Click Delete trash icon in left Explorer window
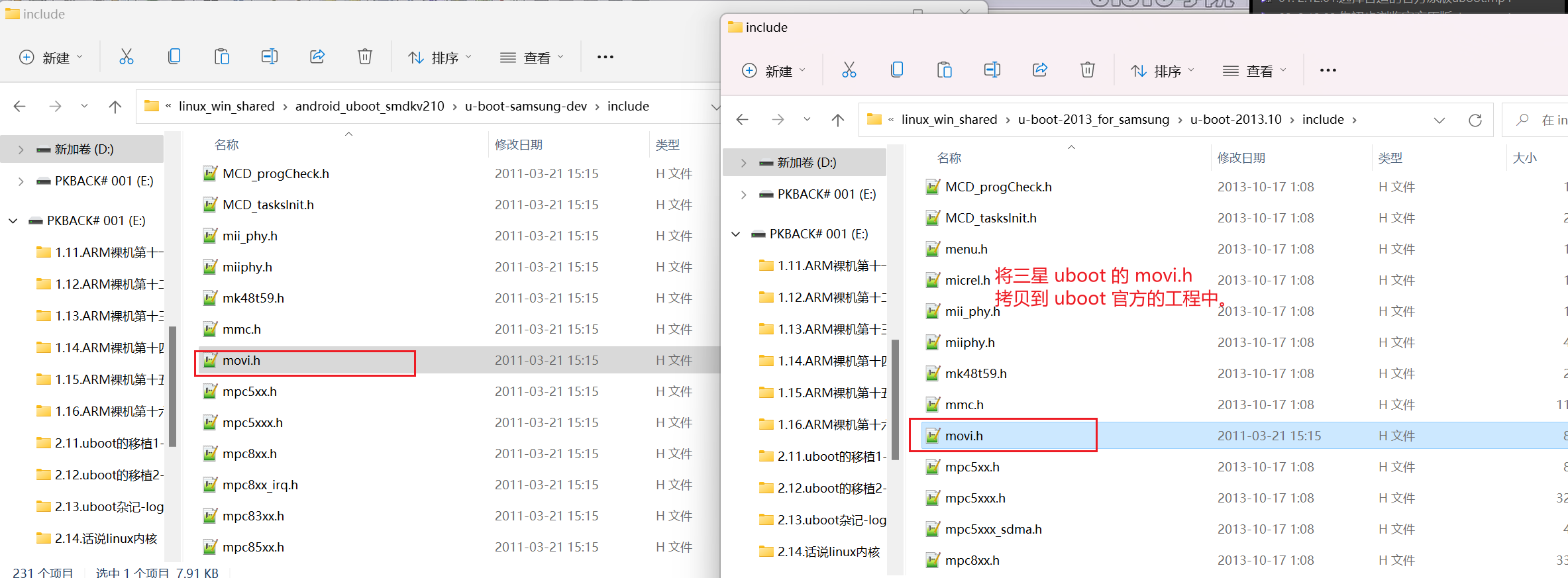 [365, 57]
